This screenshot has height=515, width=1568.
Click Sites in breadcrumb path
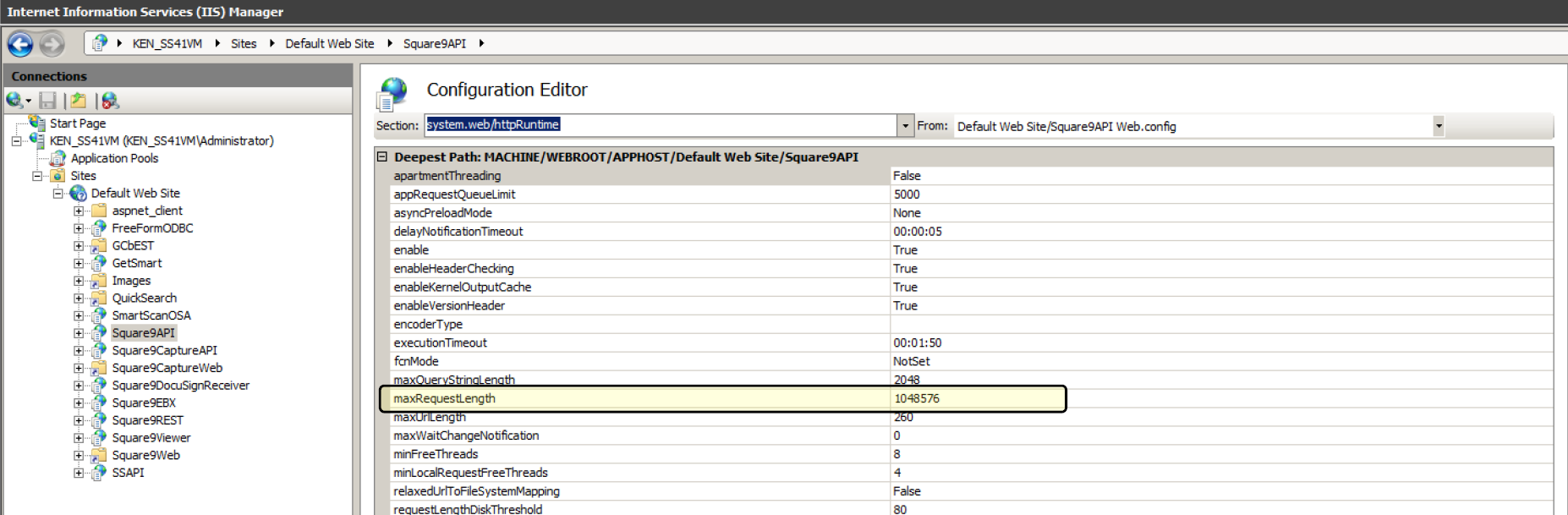pos(244,44)
